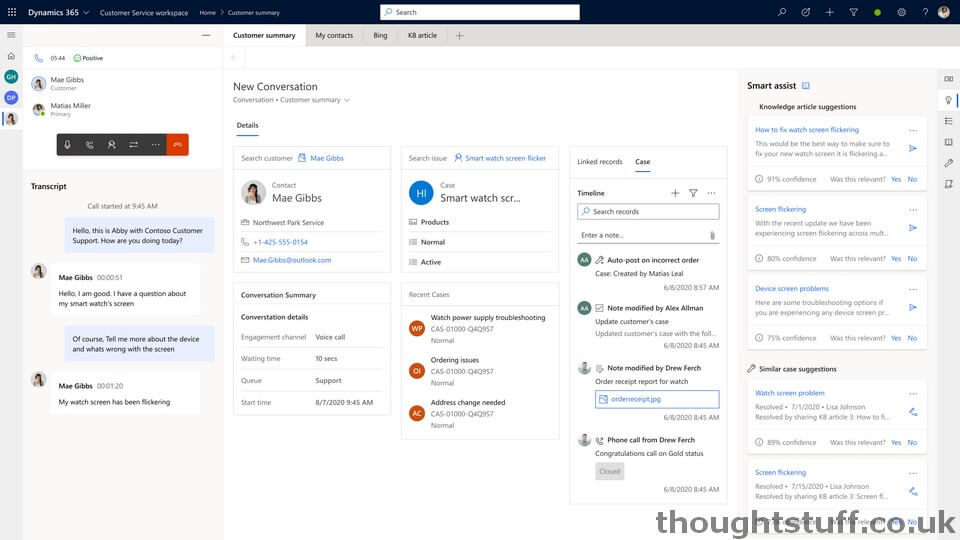
Task: Click the consult agent icon
Action: pos(111,144)
